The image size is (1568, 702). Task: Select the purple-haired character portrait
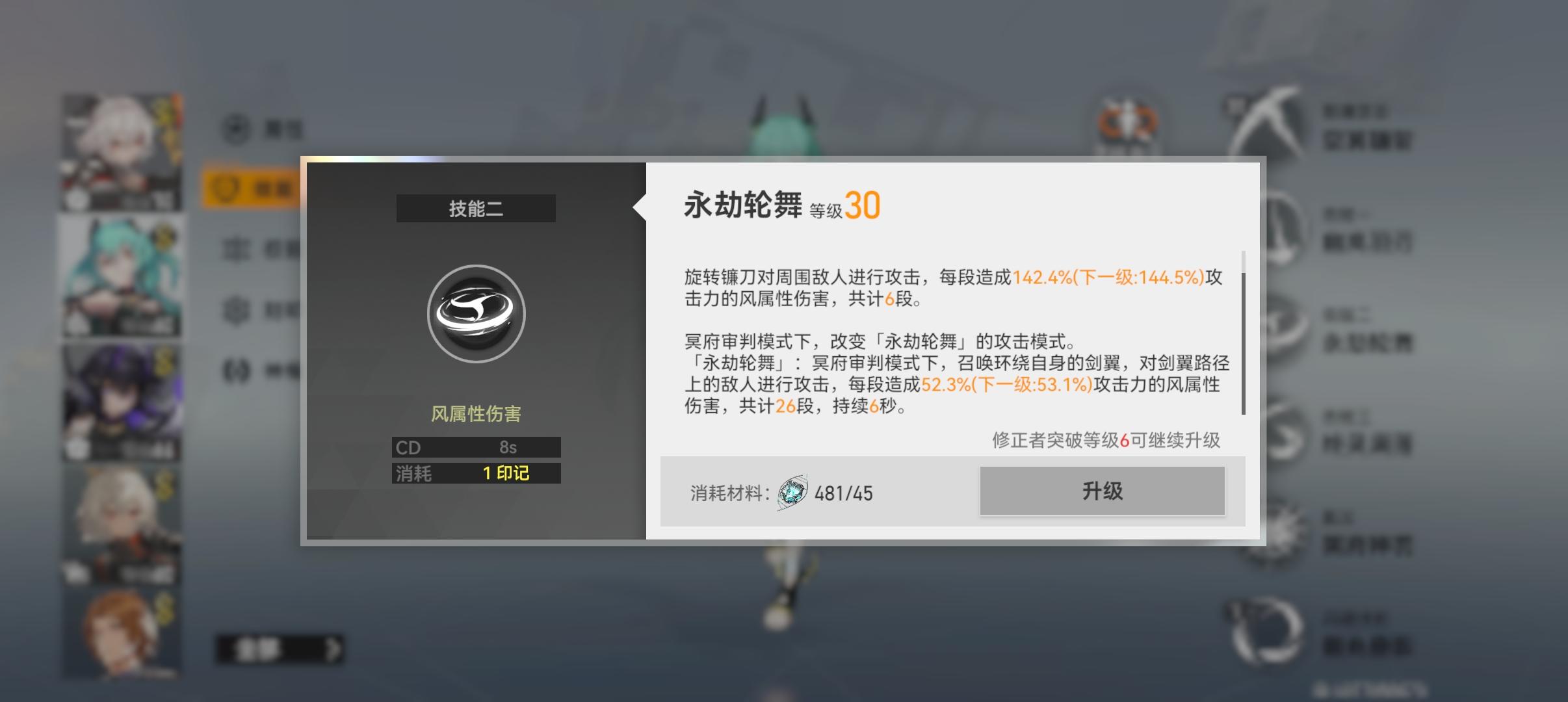click(x=122, y=403)
